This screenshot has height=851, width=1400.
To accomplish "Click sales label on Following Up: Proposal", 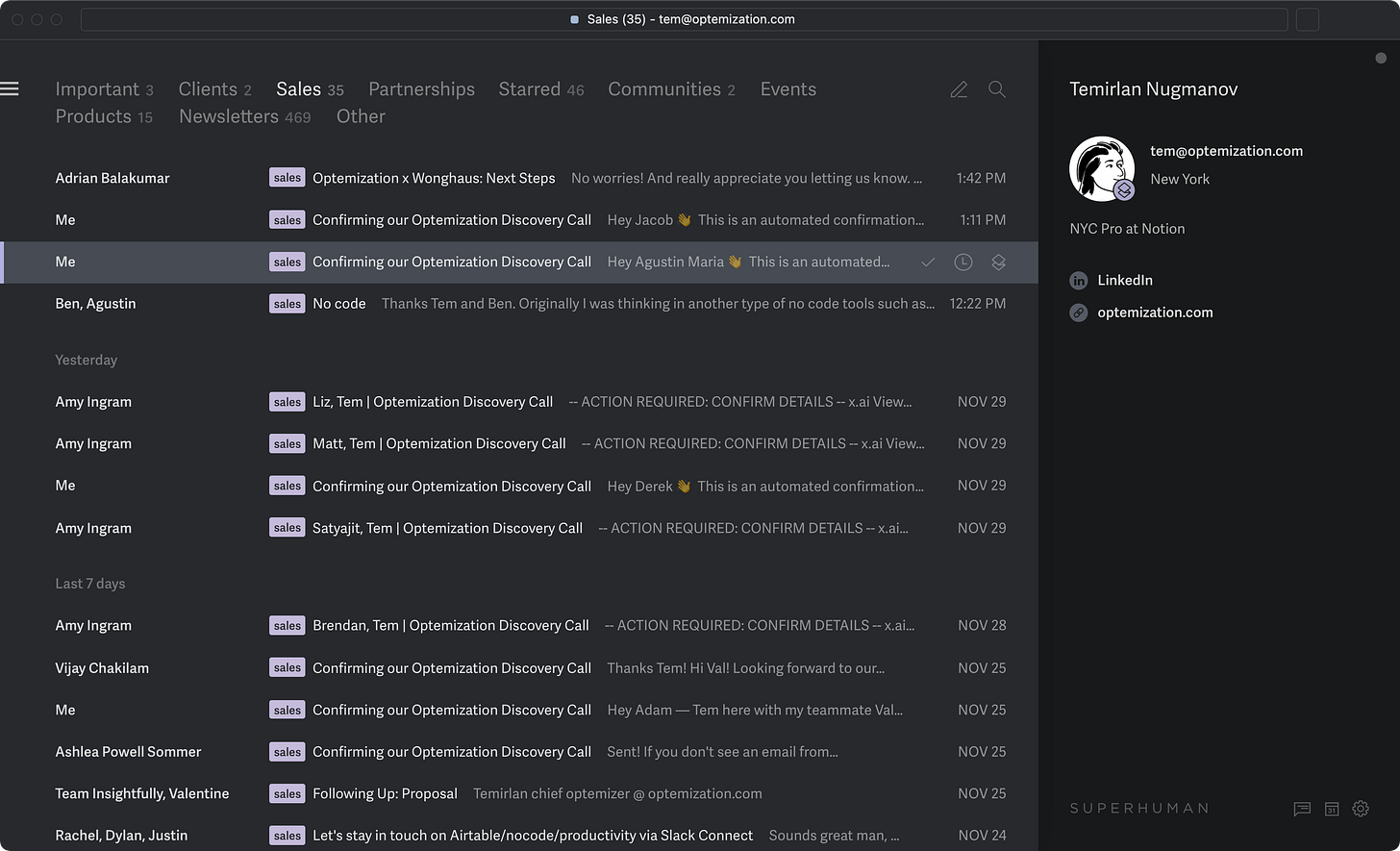I will tap(287, 793).
